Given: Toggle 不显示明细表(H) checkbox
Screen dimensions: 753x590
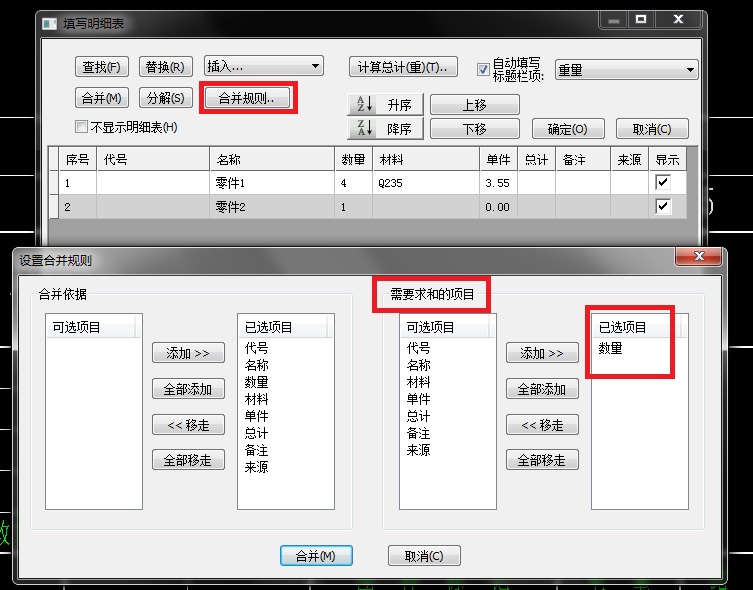Looking at the screenshot, I should point(82,127).
